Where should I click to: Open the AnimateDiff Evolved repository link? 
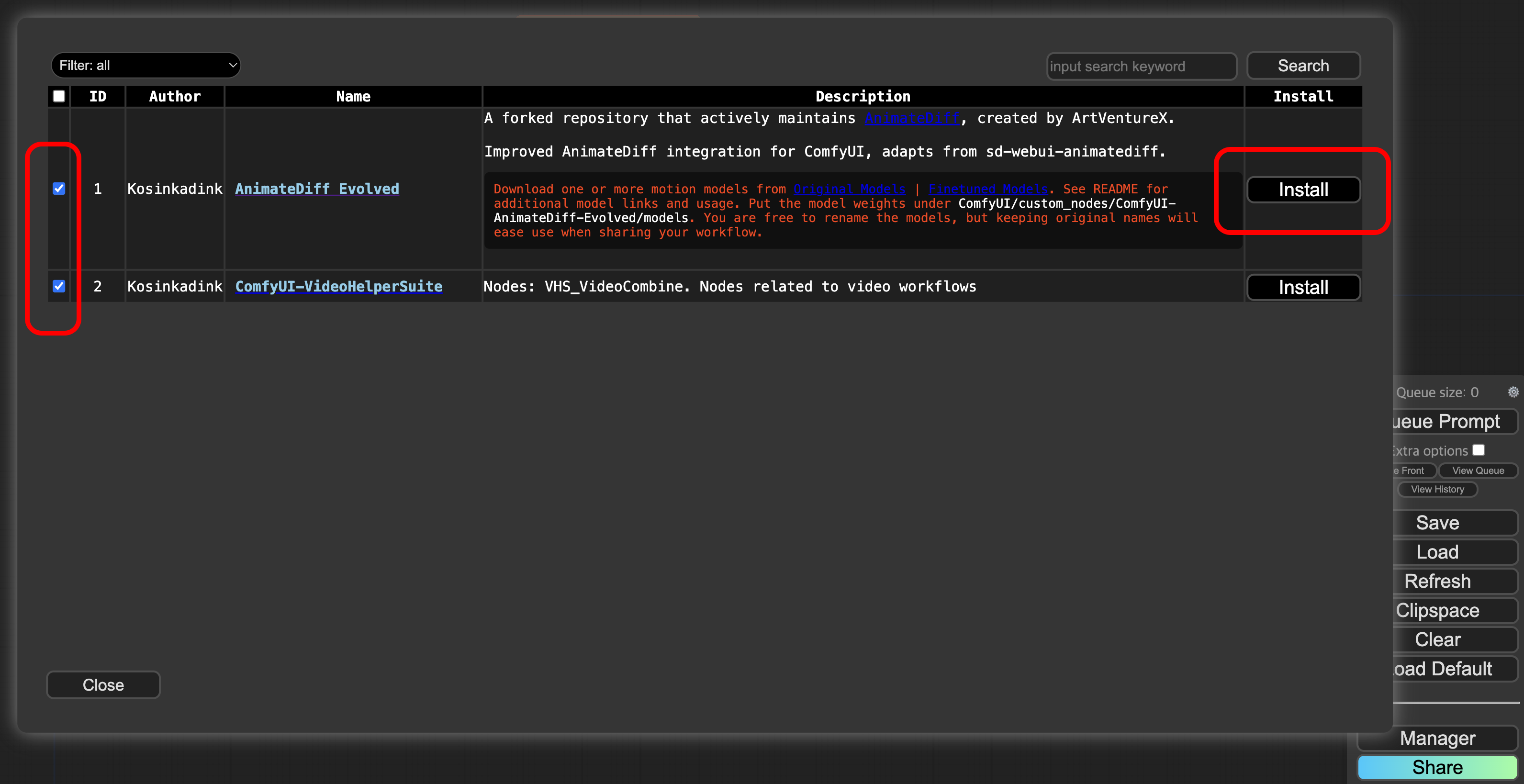[316, 189]
